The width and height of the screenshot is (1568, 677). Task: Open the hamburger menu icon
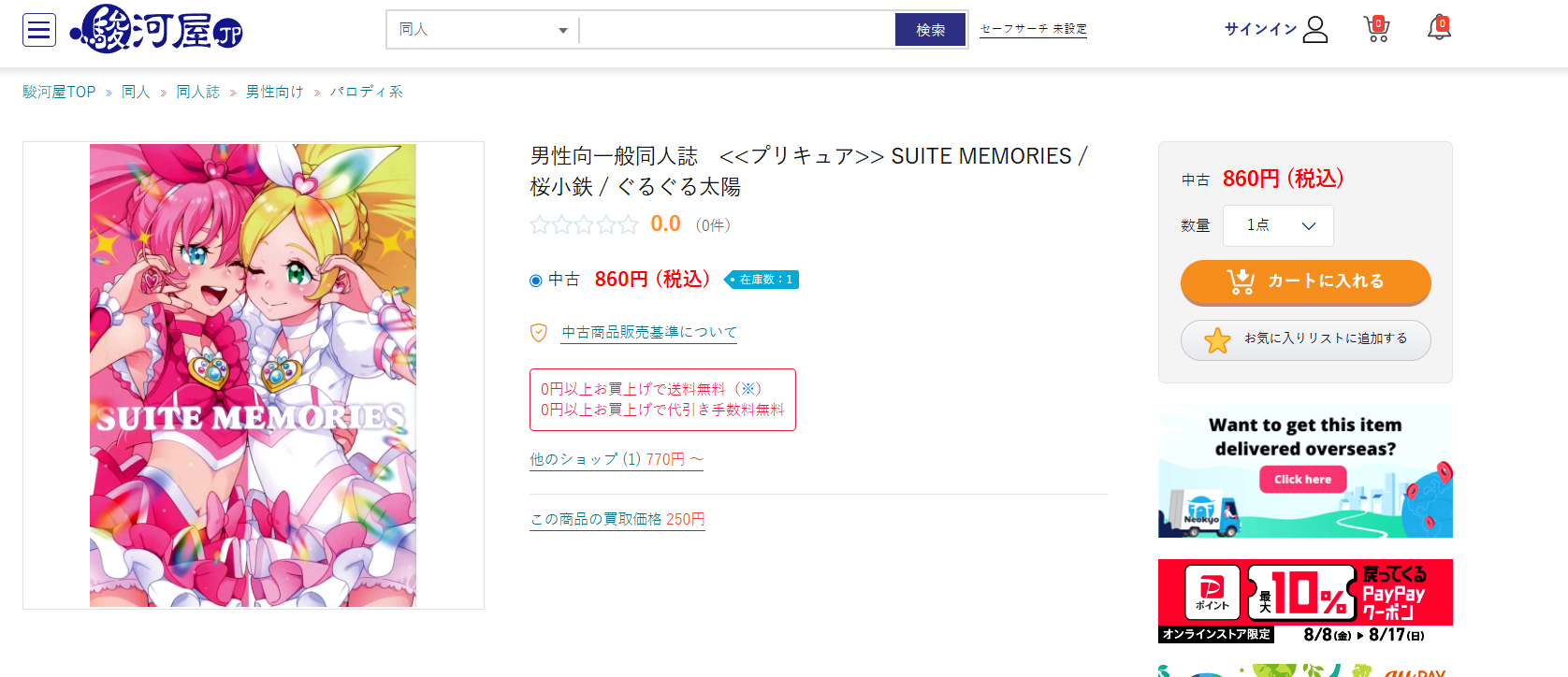(x=39, y=30)
